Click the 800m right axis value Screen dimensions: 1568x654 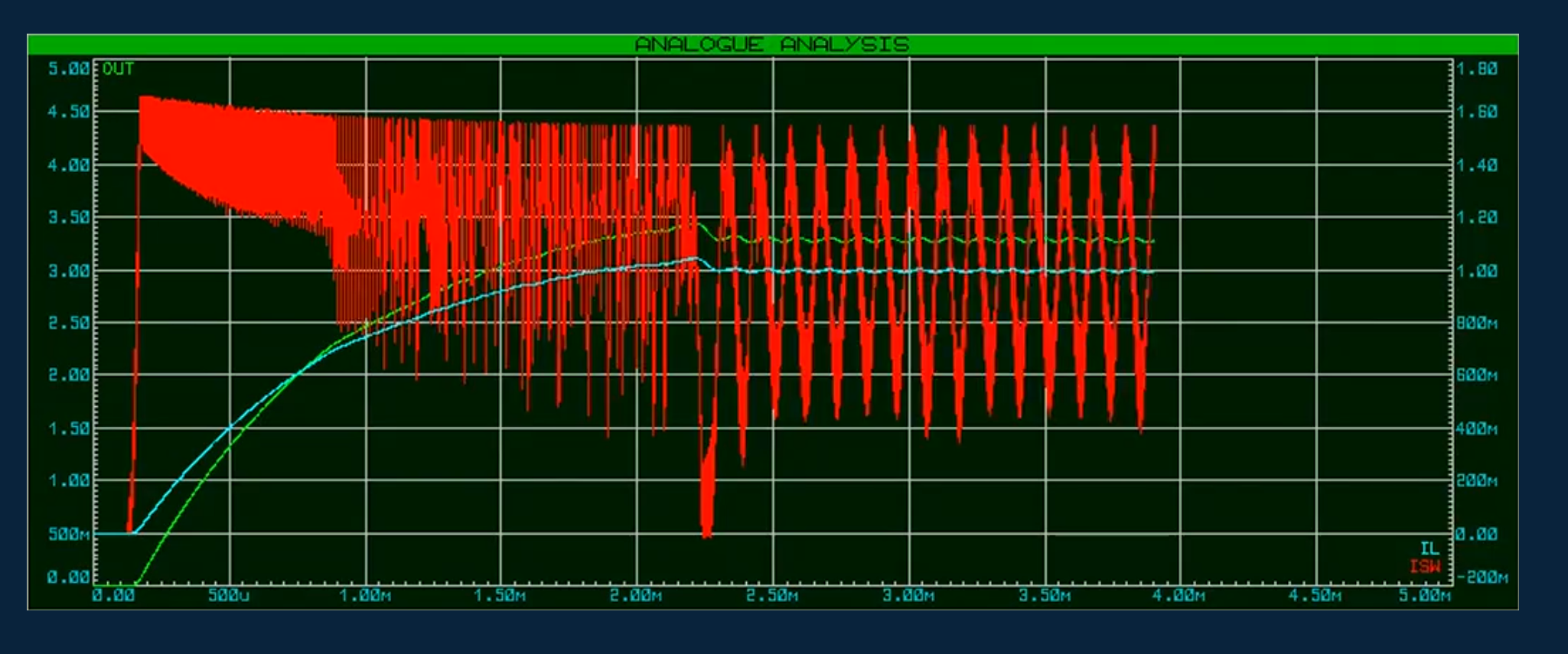(x=1477, y=324)
